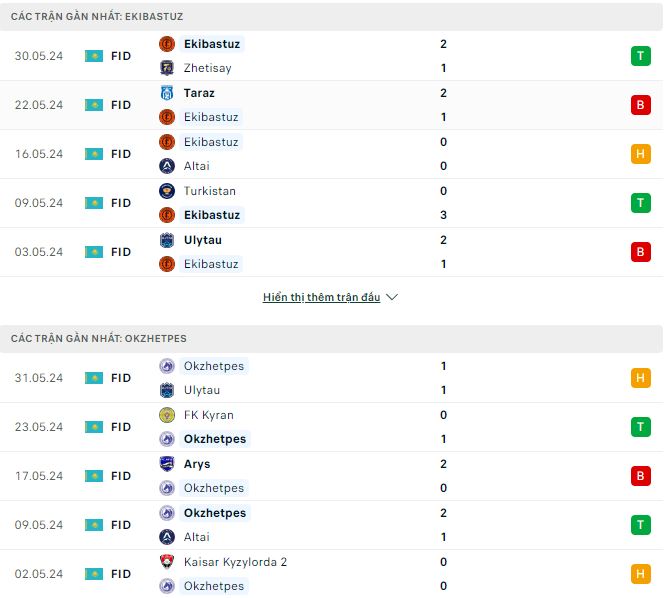
Task: Click the red B badge for Taraz match
Action: (x=640, y=105)
